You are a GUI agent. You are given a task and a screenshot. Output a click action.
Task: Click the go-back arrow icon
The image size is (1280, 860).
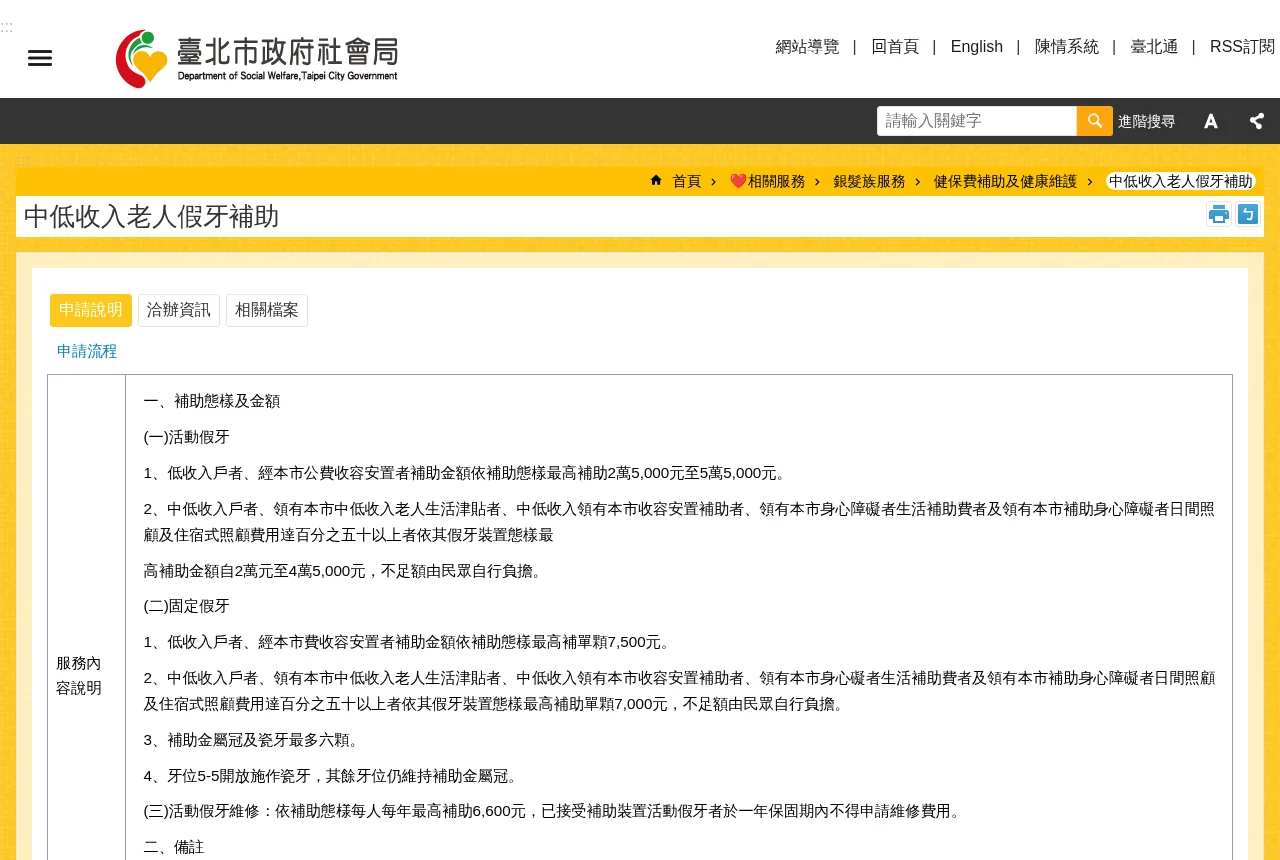pos(1248,214)
